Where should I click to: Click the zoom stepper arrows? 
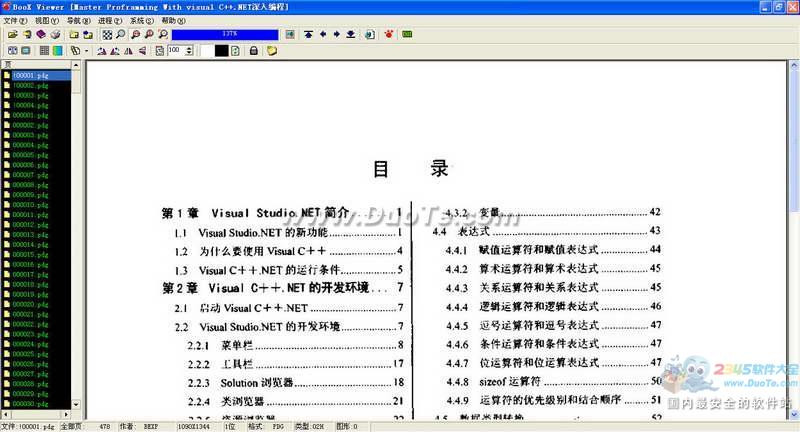pyautogui.click(x=189, y=50)
